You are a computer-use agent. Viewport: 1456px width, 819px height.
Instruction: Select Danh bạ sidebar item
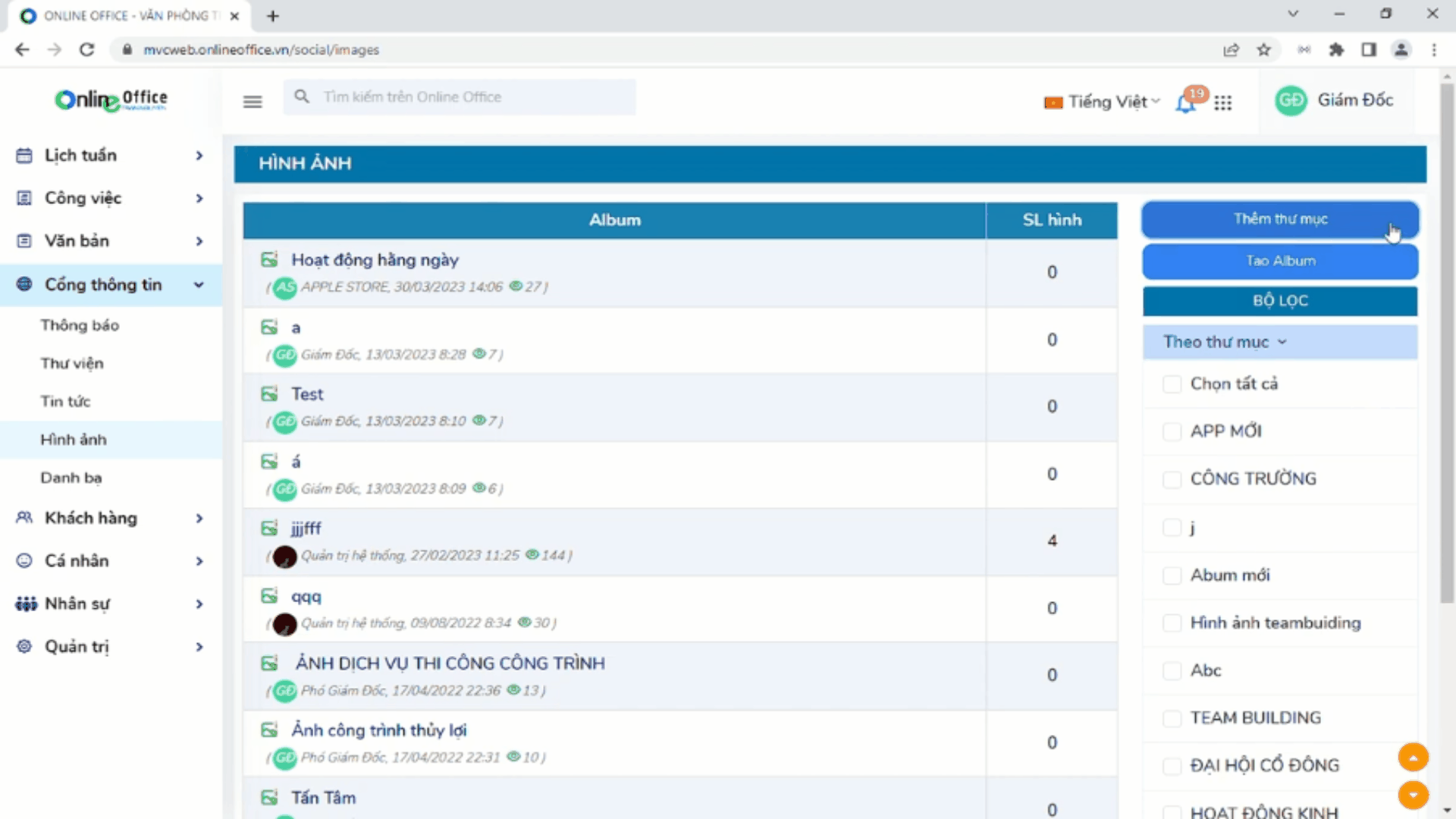[71, 478]
